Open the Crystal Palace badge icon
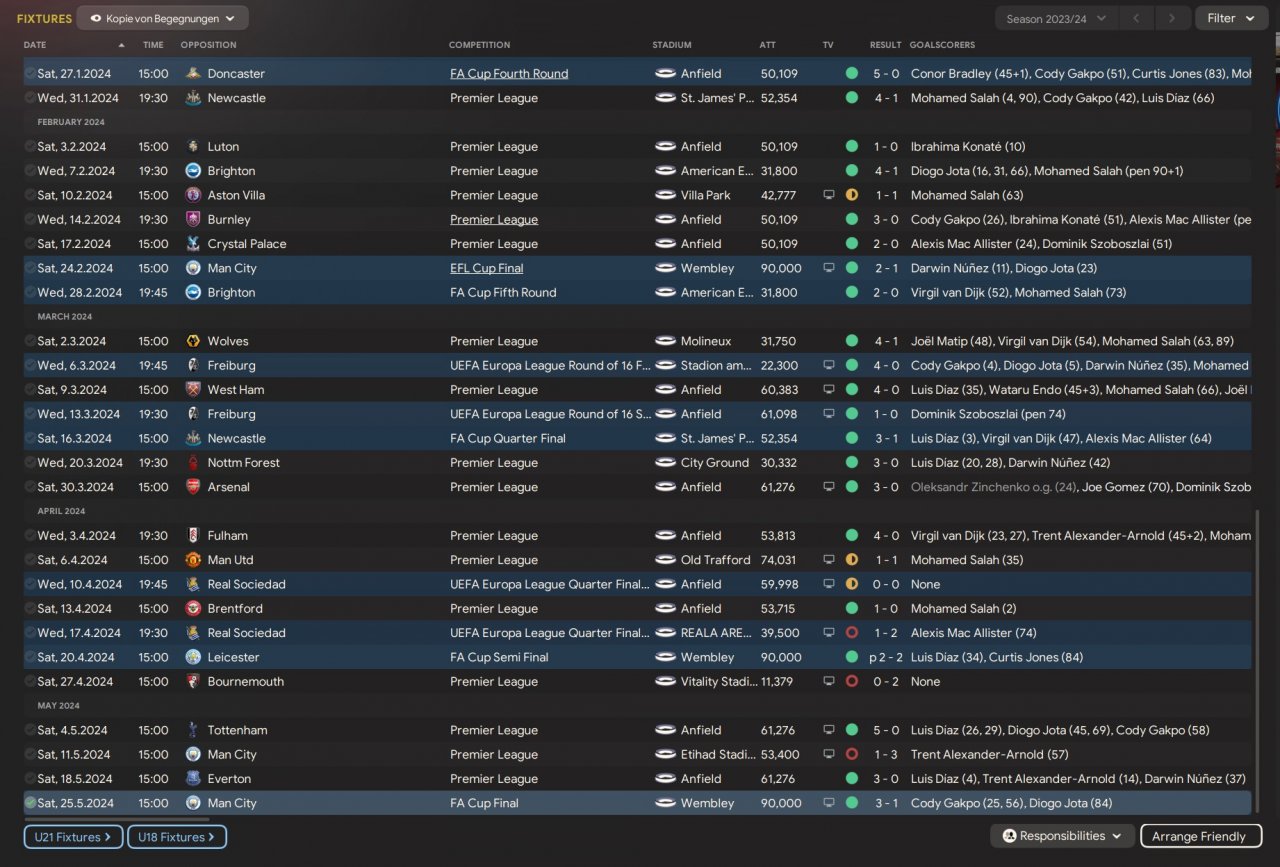The height and width of the screenshot is (867, 1280). [x=193, y=244]
